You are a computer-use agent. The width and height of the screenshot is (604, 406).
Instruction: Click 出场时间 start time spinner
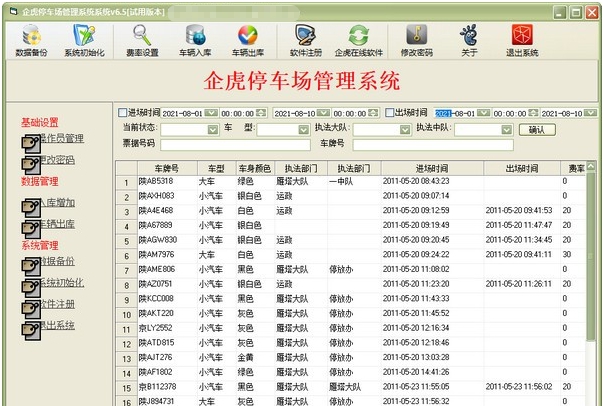coord(534,113)
